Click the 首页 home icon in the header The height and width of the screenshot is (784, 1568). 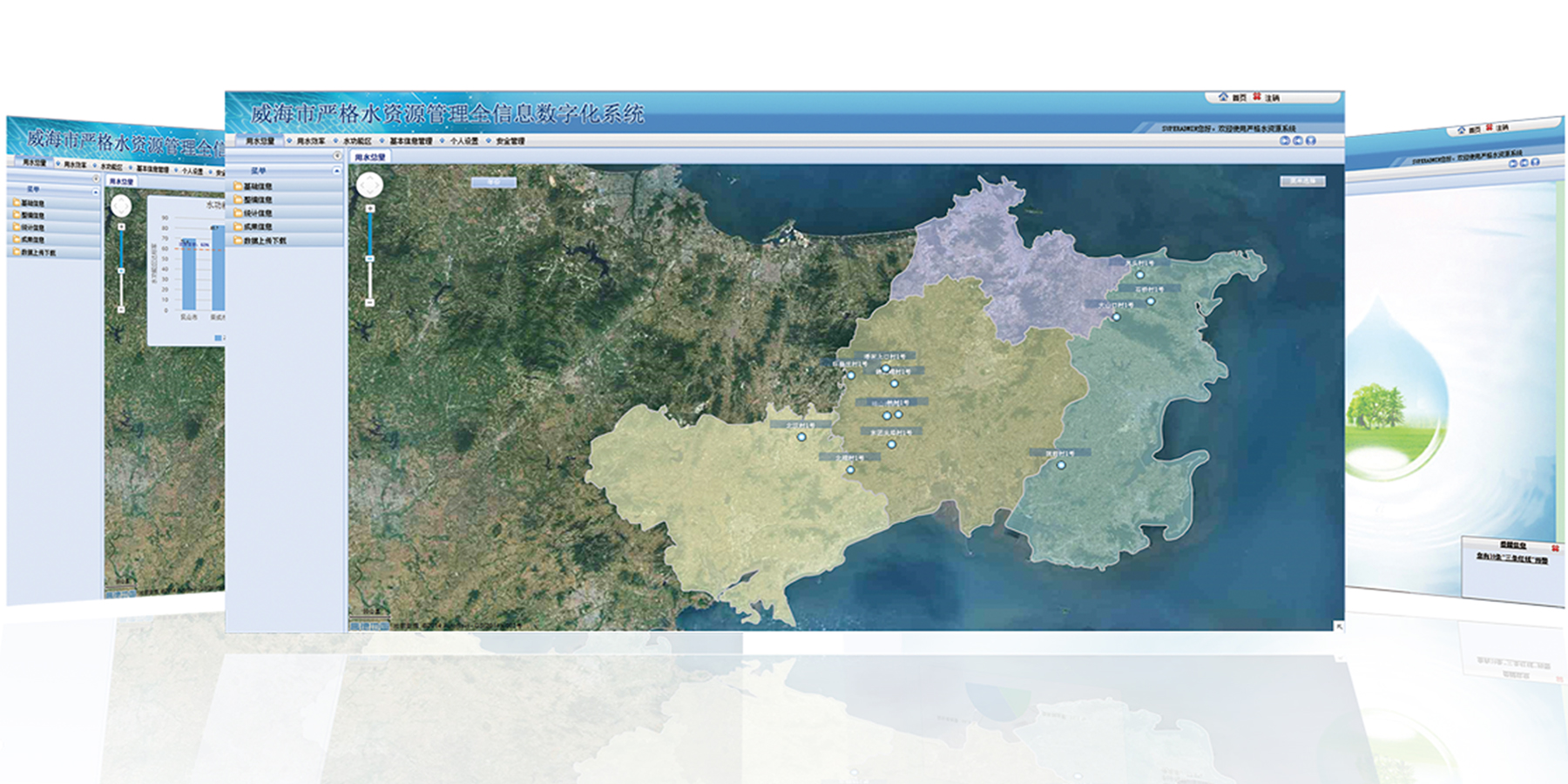click(x=1223, y=98)
